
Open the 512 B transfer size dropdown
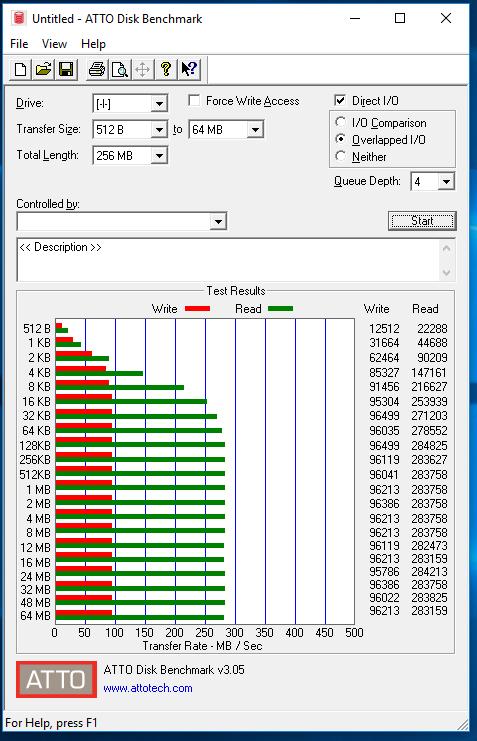[160, 129]
